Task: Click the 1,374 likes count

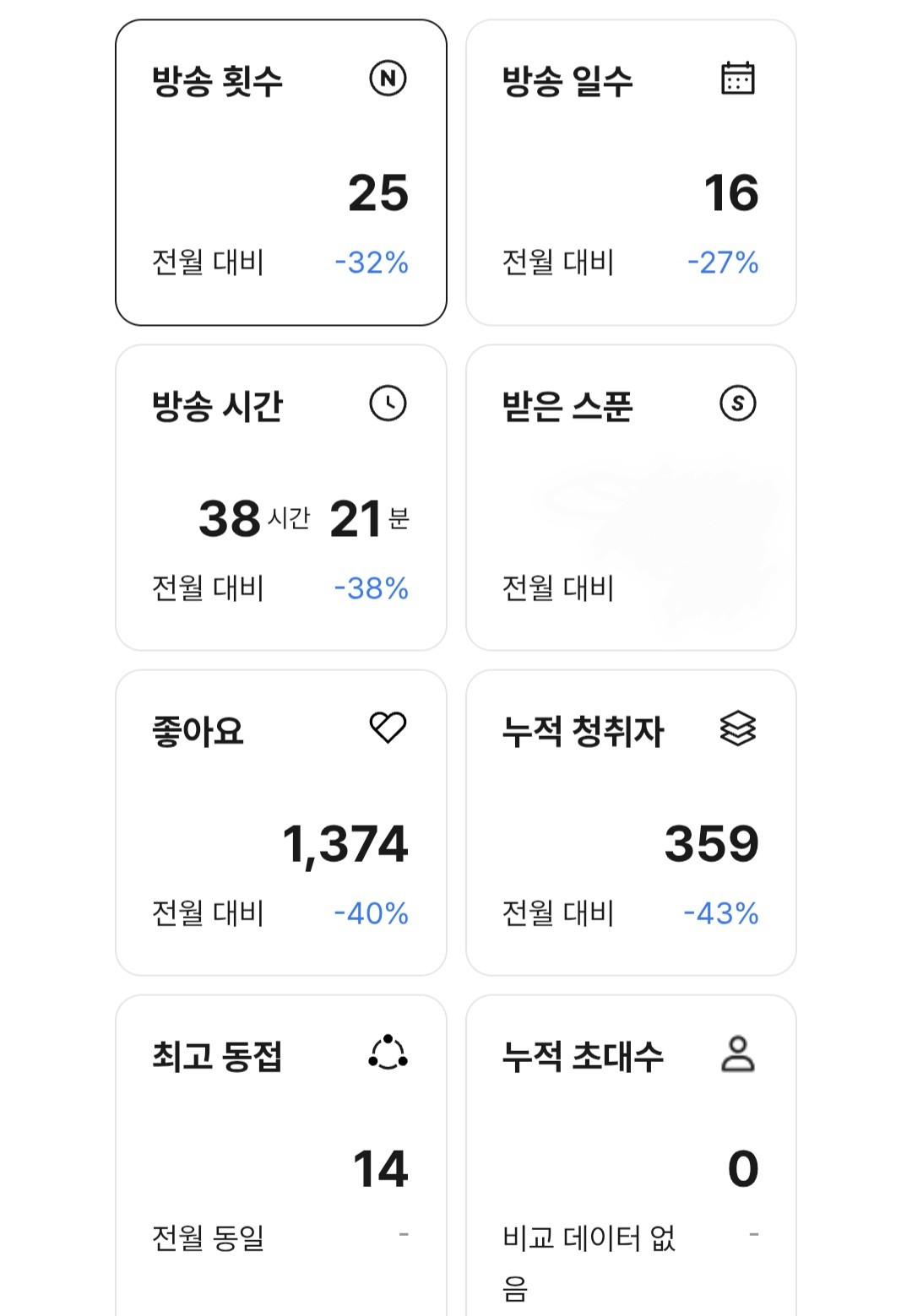Action: 345,843
